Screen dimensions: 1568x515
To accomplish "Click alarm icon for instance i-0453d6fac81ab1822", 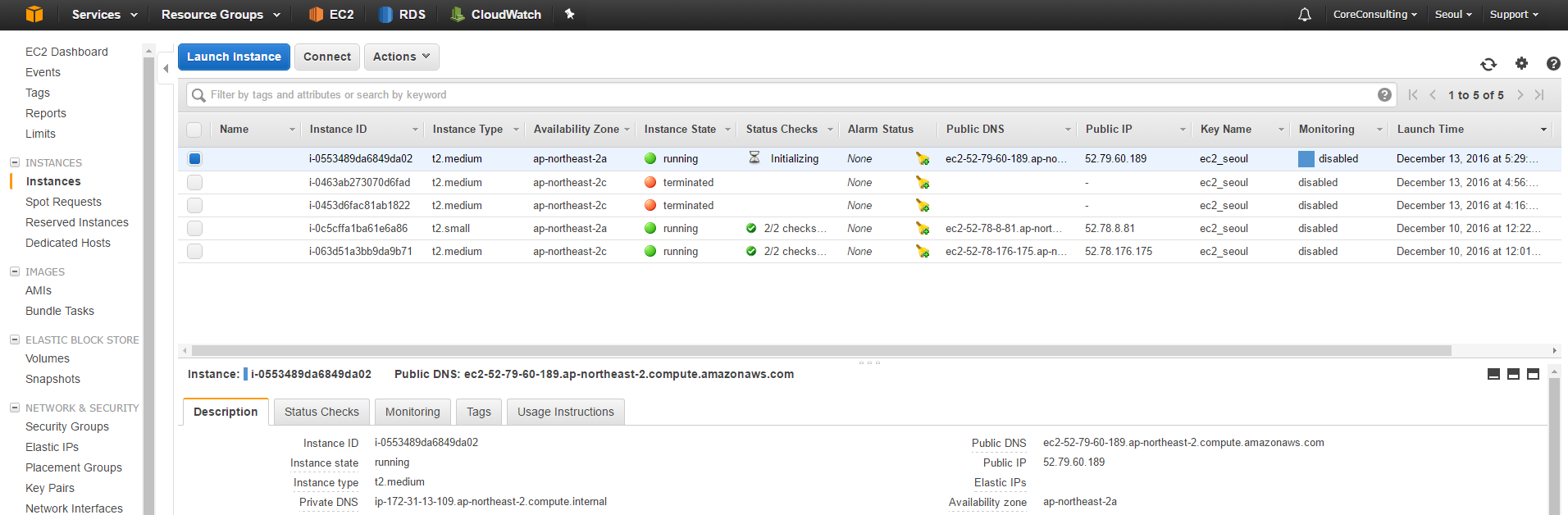I will [923, 205].
